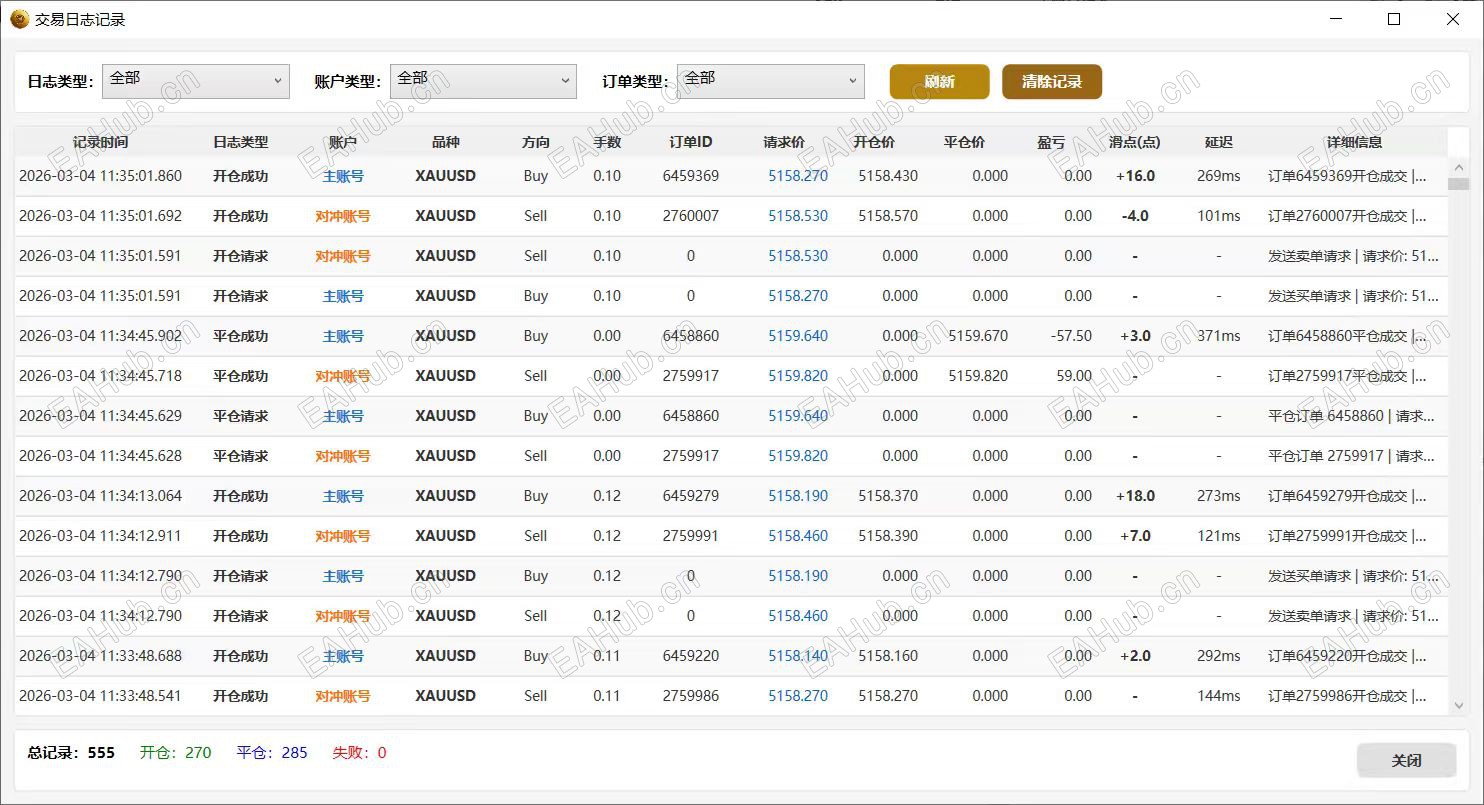Click the 延迟 column header
The height and width of the screenshot is (805, 1484).
click(x=1219, y=142)
